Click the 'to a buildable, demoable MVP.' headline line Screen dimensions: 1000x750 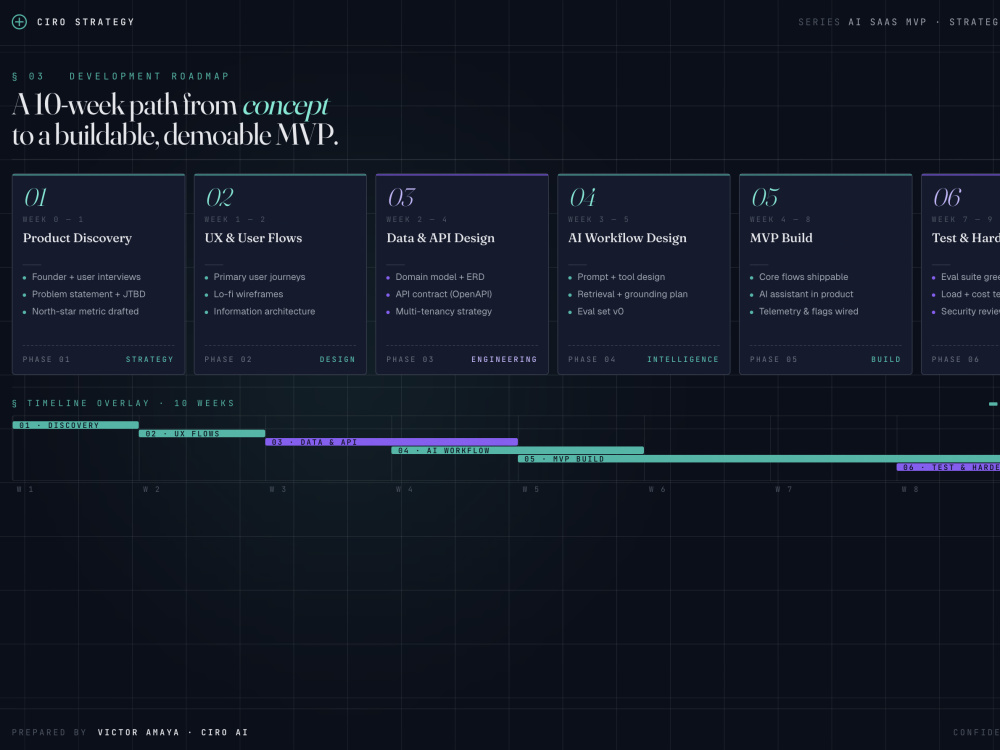tap(175, 135)
